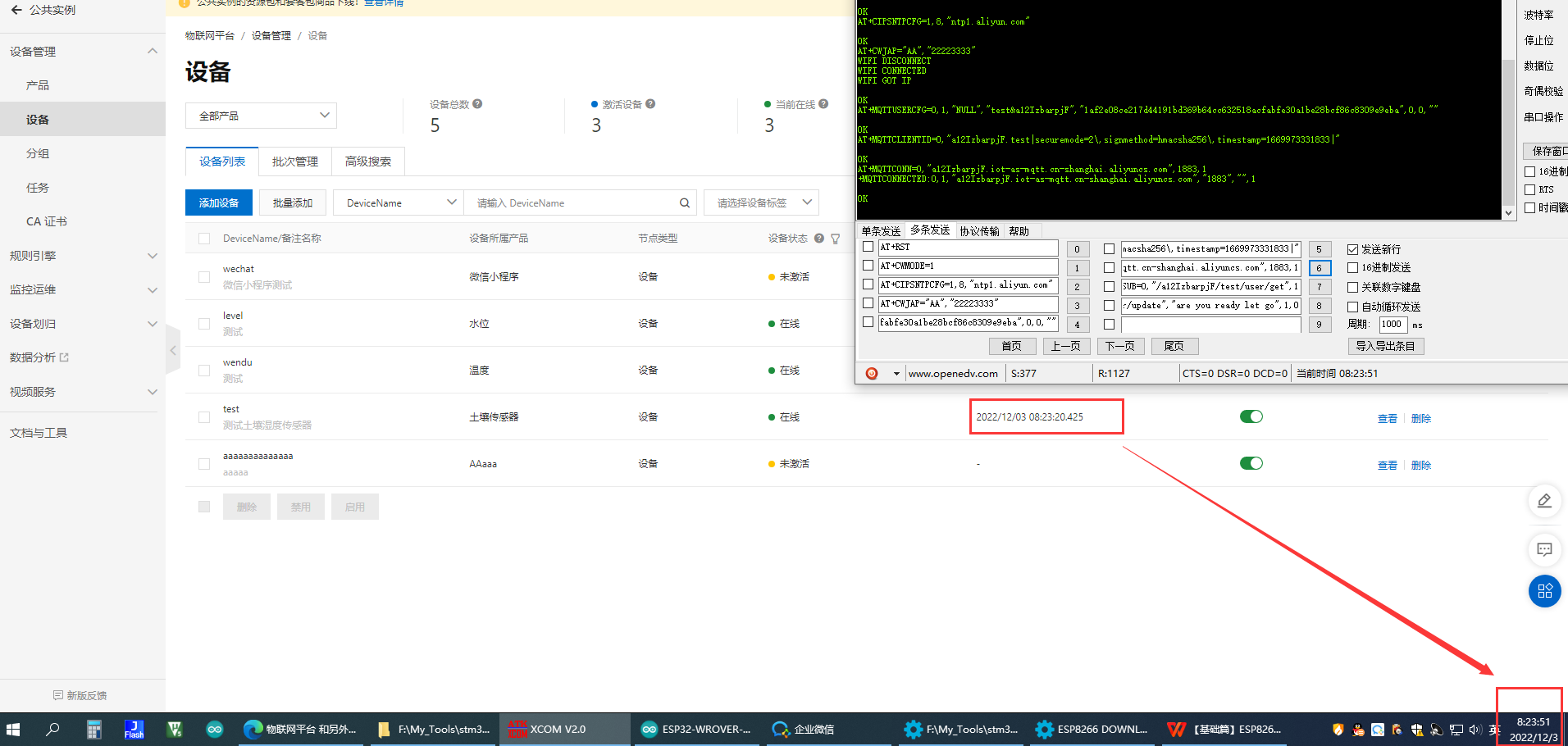1568x746 pixels.
Task: Expand the 视频服务 sidebar section
Action: pos(152,392)
